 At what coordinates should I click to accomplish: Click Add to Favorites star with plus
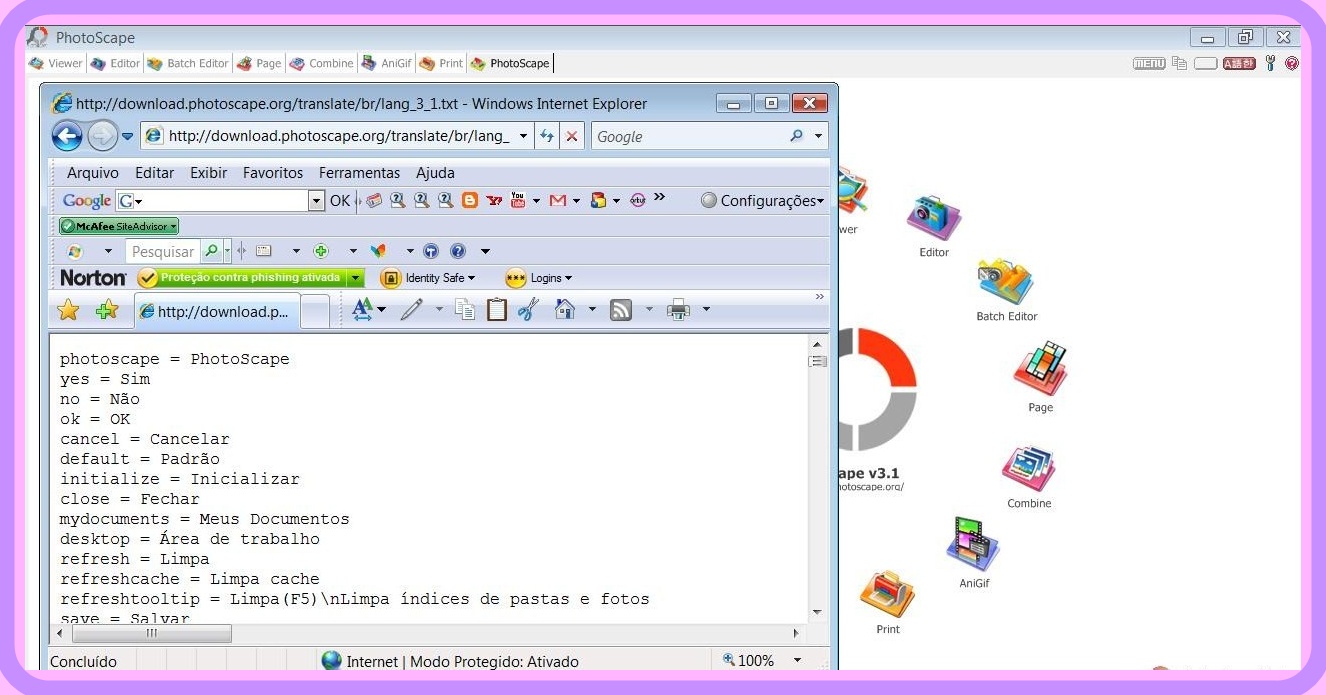click(106, 310)
